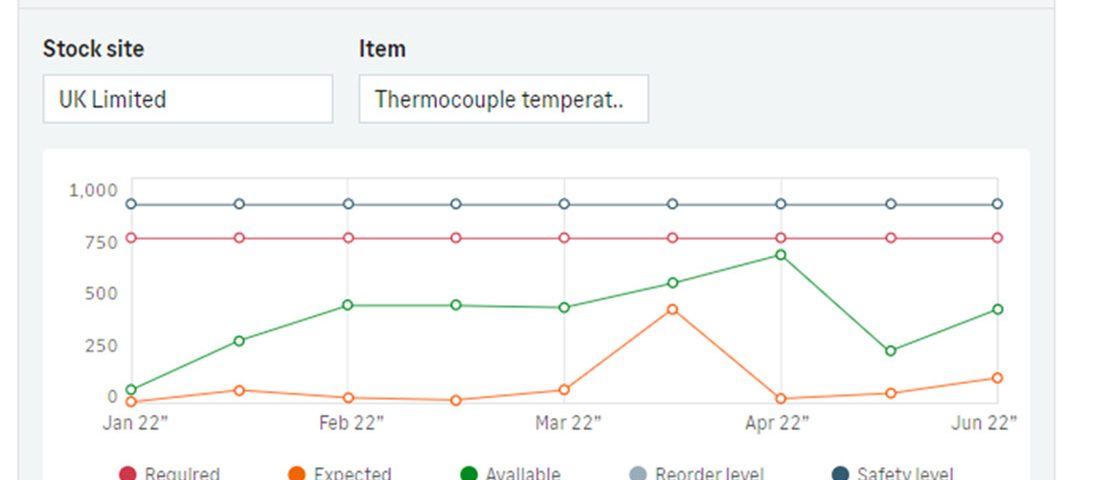1100x480 pixels.
Task: Select the Available point at Jan 22
Action: click(131, 389)
